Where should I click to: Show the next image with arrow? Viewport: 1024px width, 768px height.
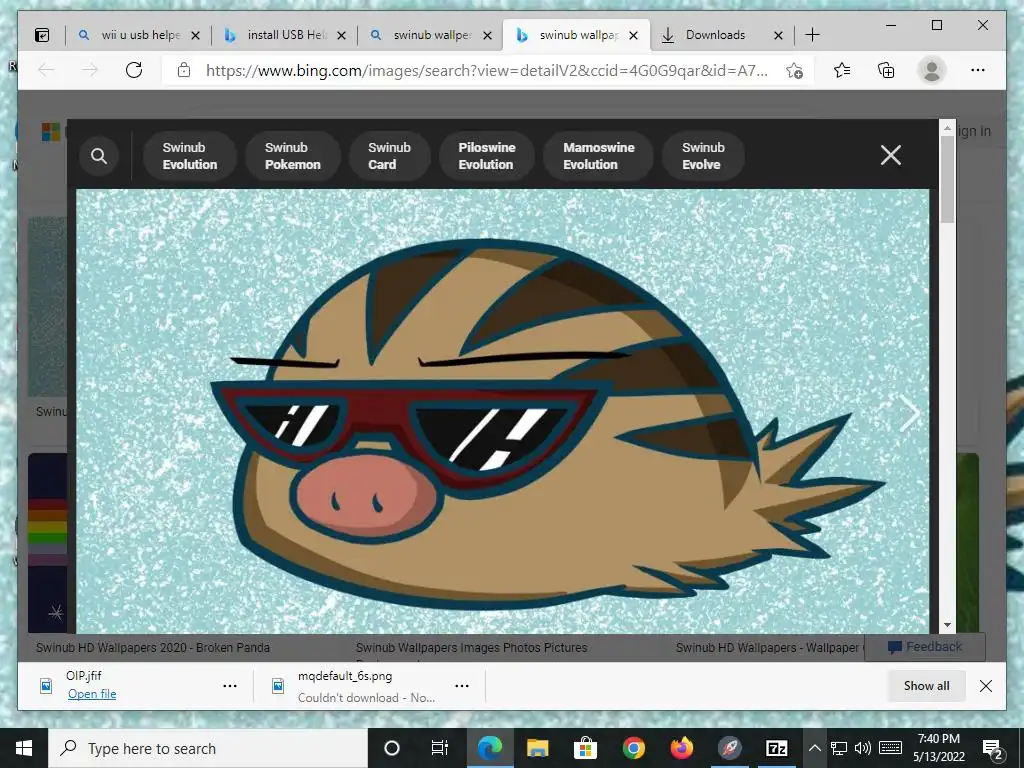[x=908, y=413]
